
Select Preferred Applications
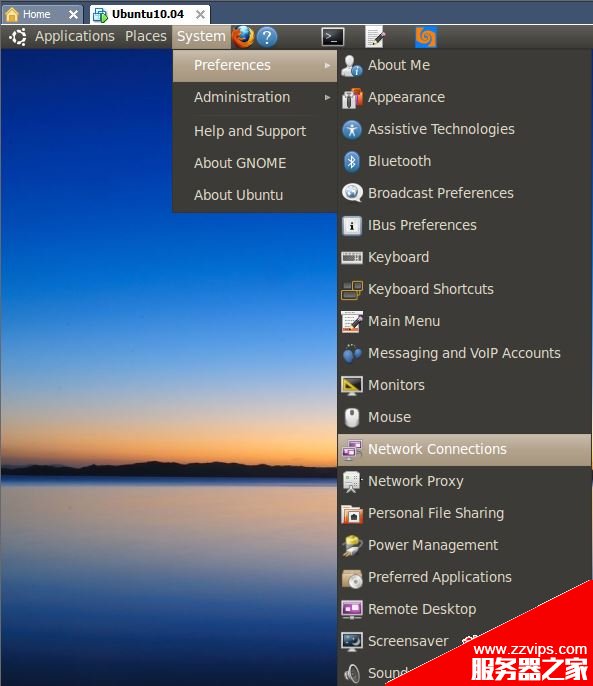pos(465,578)
